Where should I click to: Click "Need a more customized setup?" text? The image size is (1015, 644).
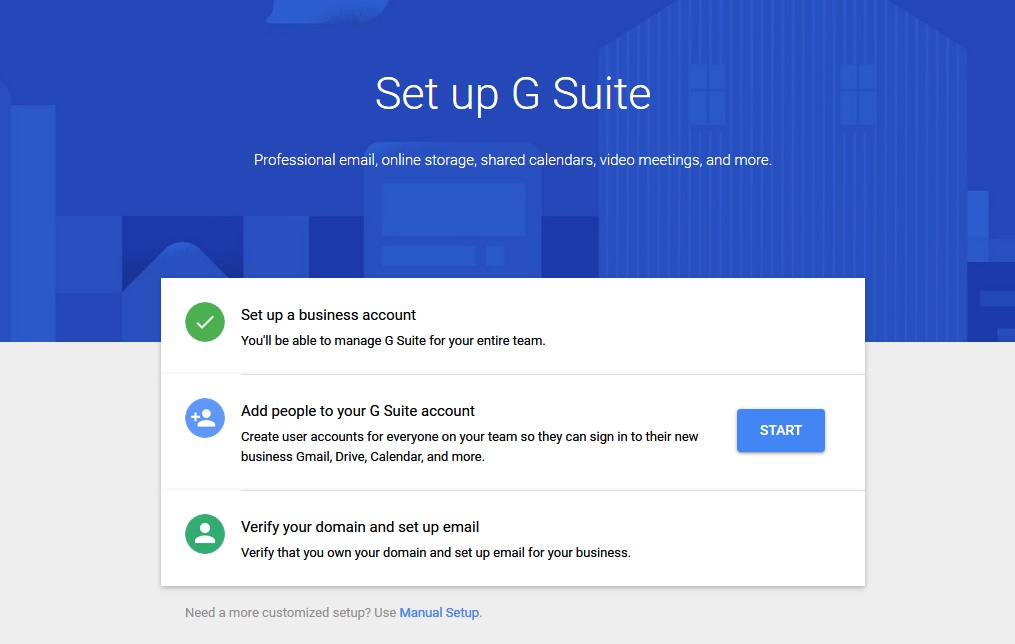[x=278, y=612]
